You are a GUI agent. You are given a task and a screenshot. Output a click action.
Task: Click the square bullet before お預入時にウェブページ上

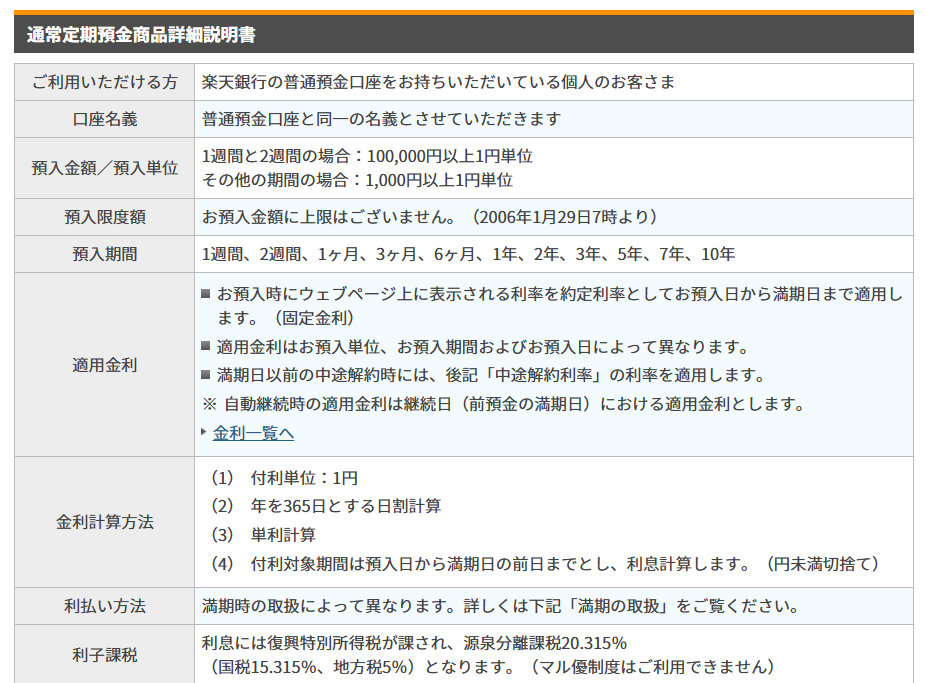coord(206,294)
